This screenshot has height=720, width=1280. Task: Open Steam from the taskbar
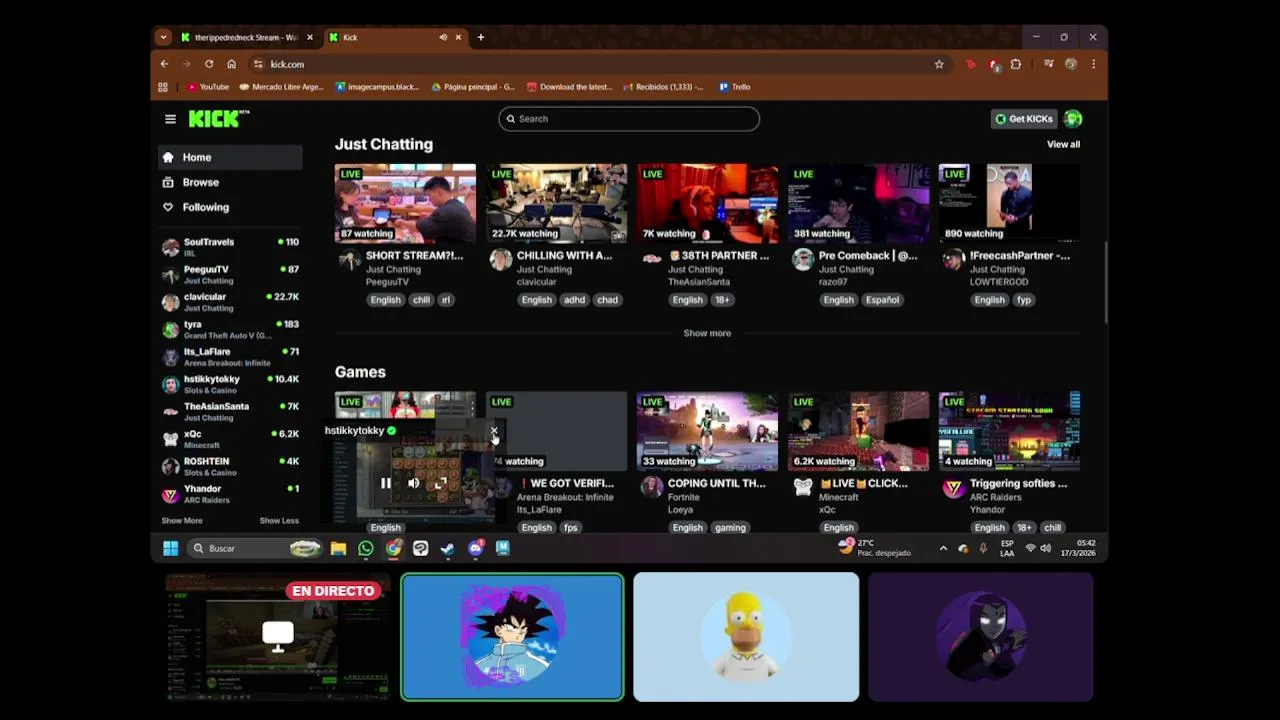[448, 548]
